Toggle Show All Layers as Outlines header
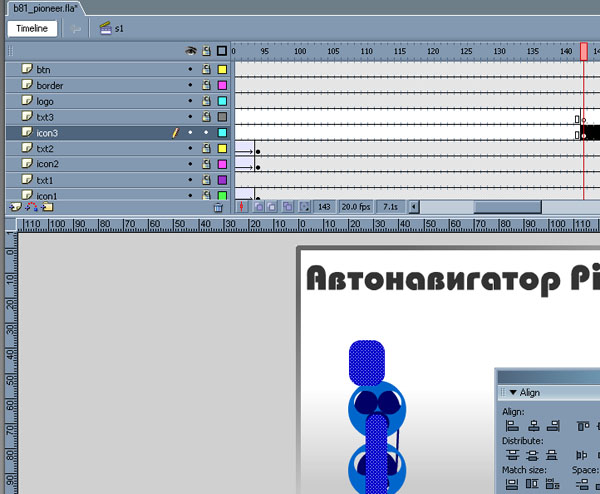Image resolution: width=600 pixels, height=494 pixels. [222, 51]
